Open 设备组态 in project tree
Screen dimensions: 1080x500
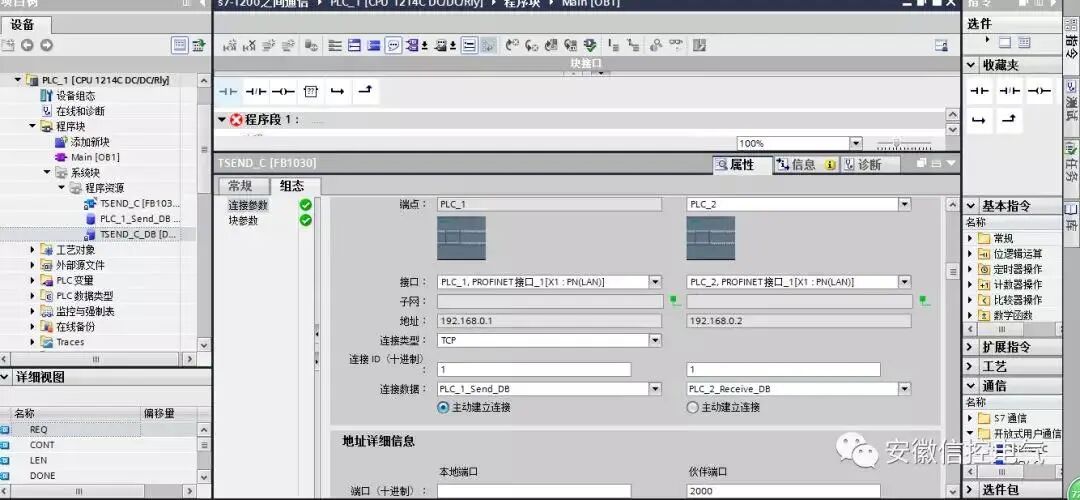tap(76, 96)
